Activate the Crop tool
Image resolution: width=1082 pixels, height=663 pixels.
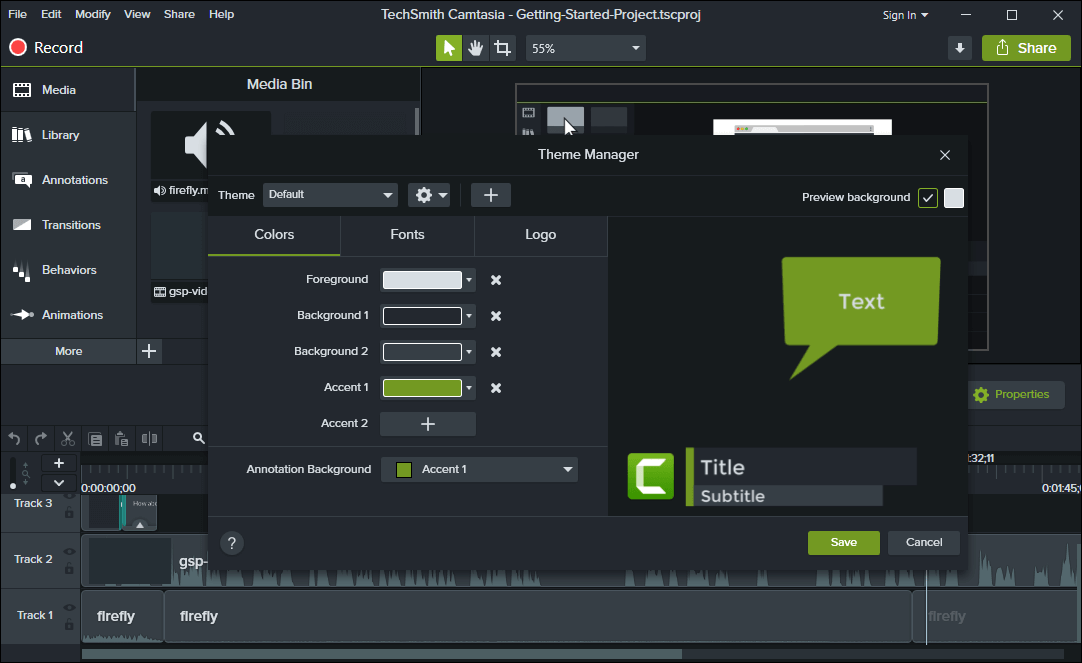[x=502, y=48]
